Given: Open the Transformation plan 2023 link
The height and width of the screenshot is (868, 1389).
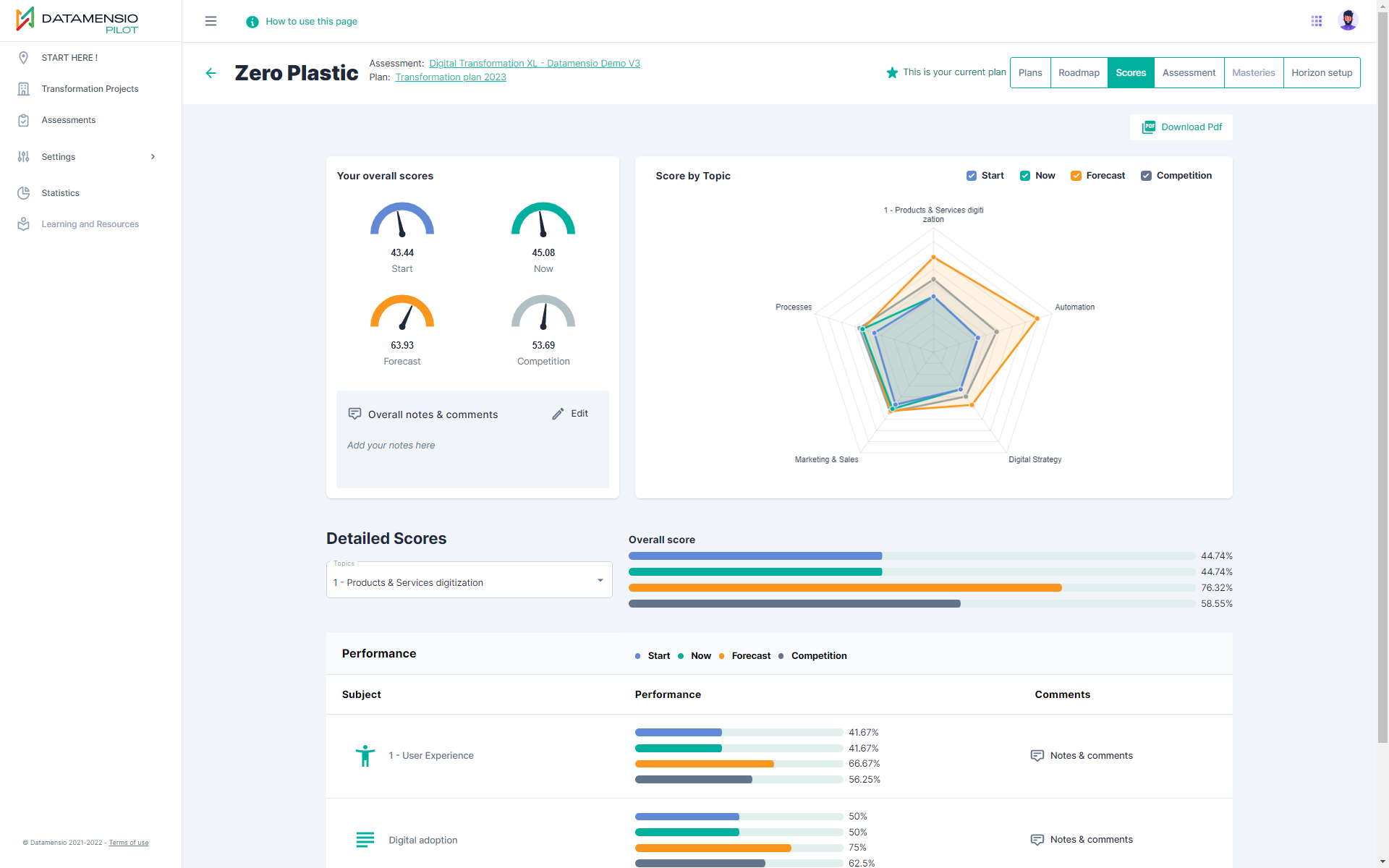Looking at the screenshot, I should click(x=451, y=77).
